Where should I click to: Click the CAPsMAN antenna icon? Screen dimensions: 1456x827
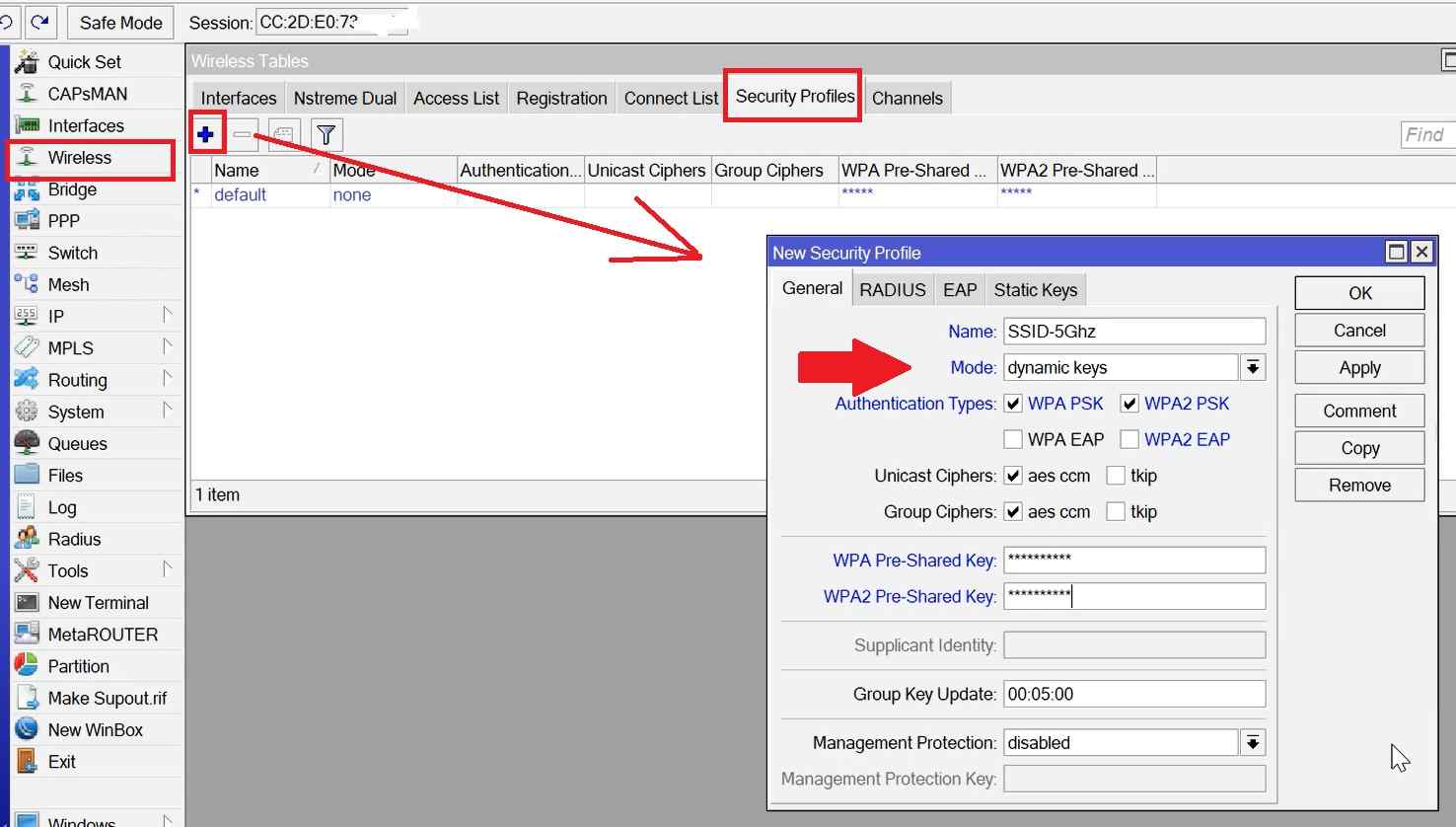27,94
